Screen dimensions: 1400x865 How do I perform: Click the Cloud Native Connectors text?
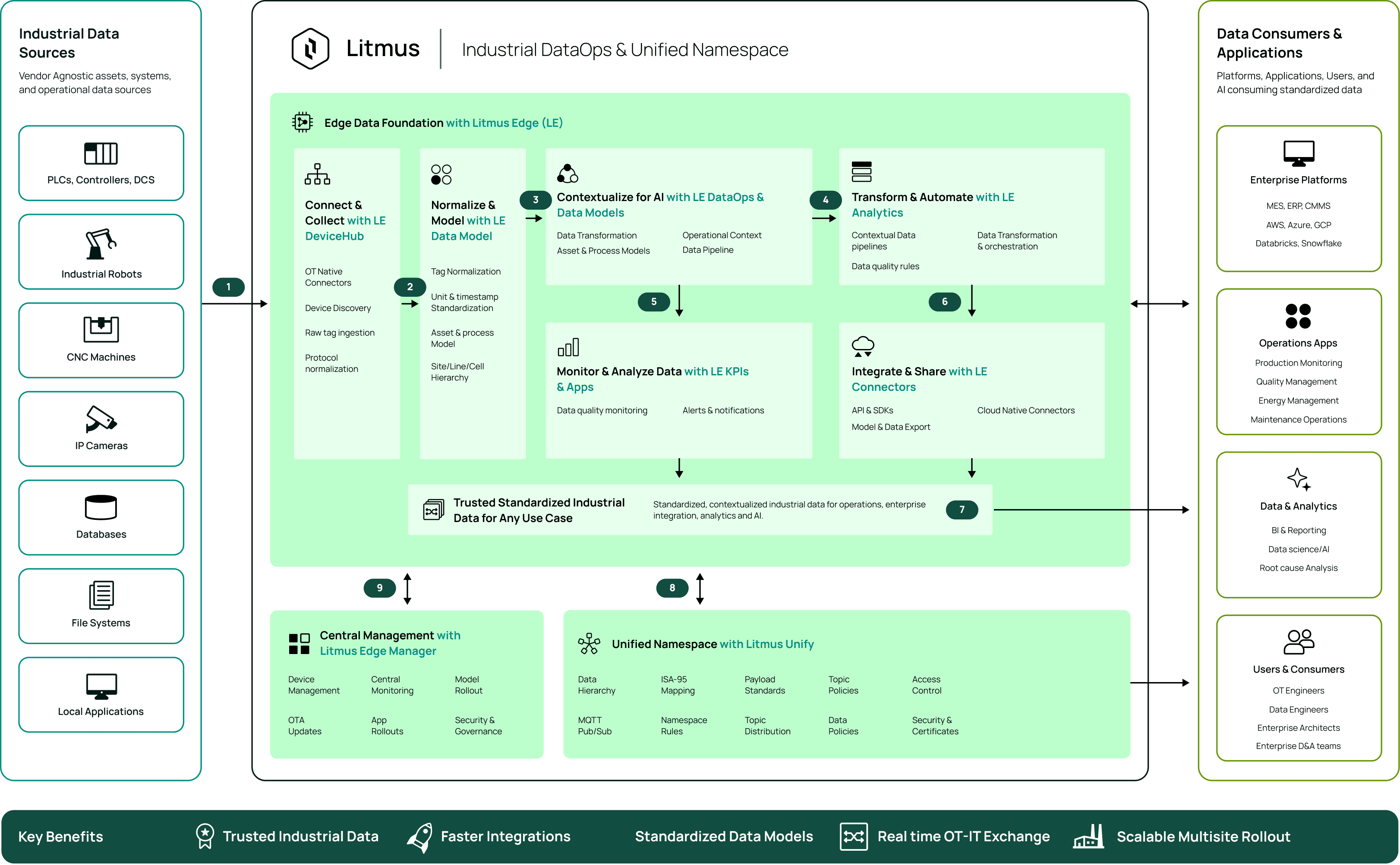(1025, 410)
